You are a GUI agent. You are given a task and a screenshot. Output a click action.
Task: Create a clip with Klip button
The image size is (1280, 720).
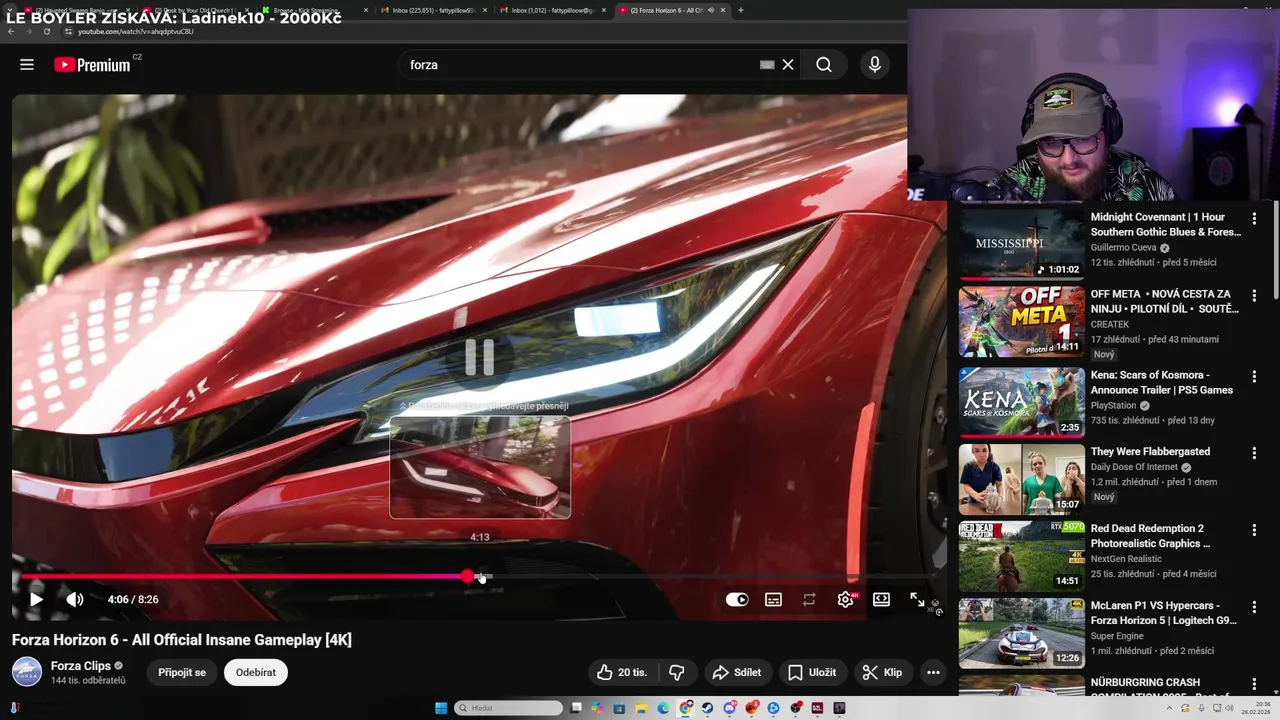click(x=883, y=672)
